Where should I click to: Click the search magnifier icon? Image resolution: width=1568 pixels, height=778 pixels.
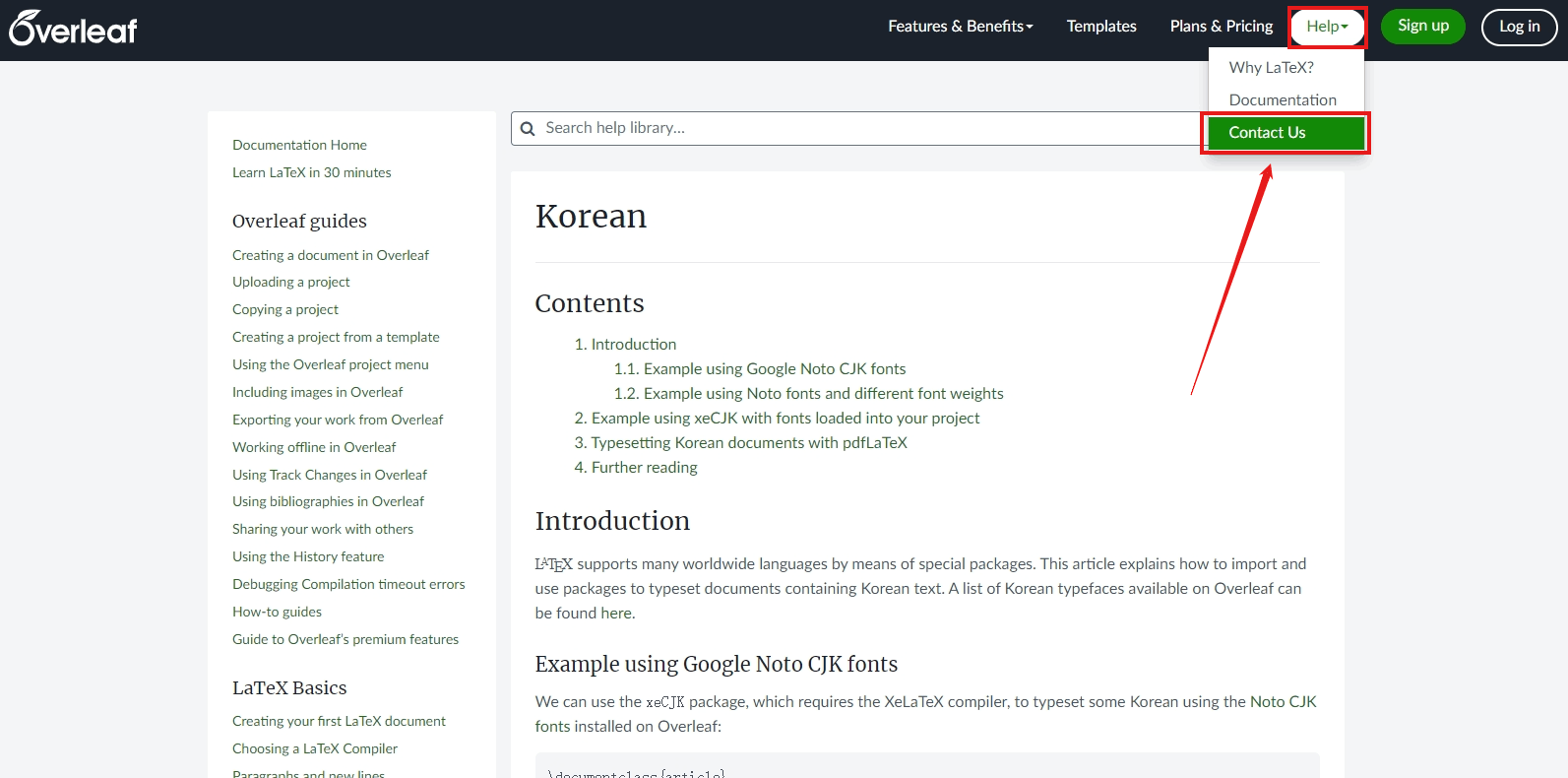[x=528, y=129]
